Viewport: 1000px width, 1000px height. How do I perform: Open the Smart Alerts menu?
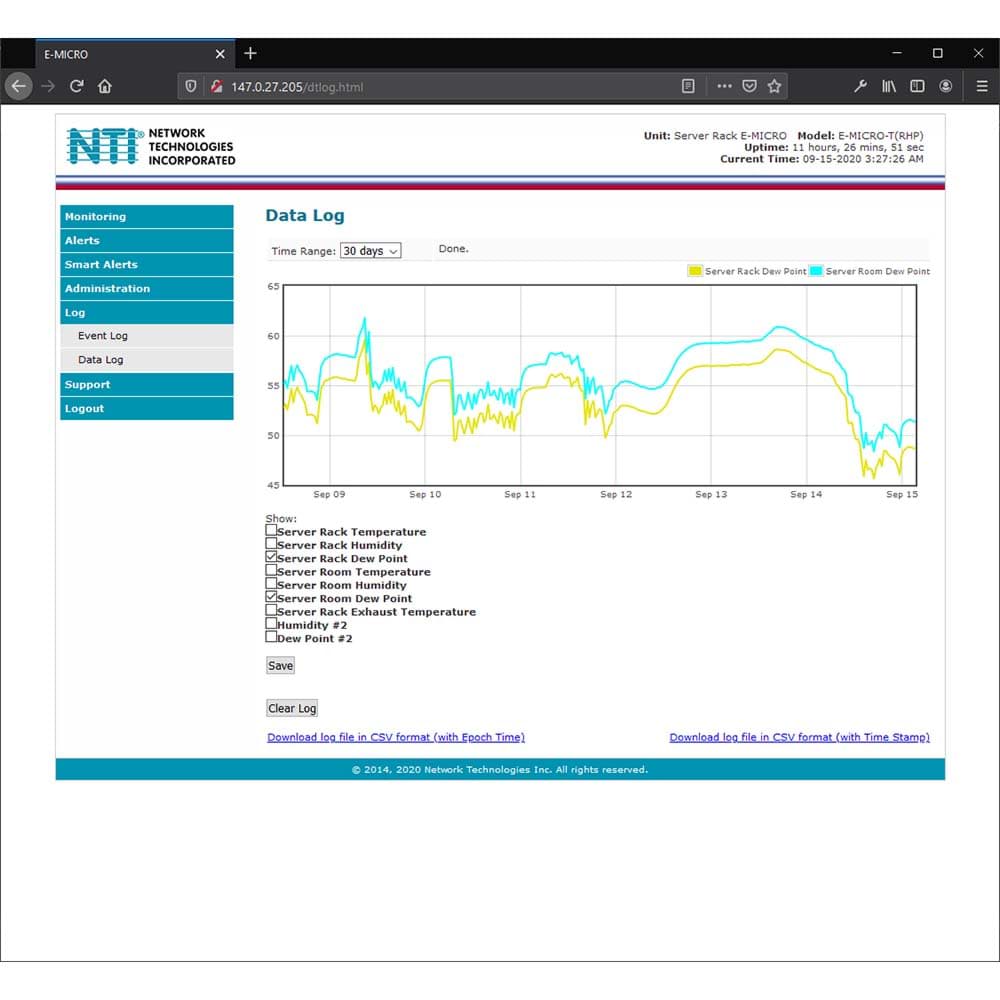click(x=147, y=265)
